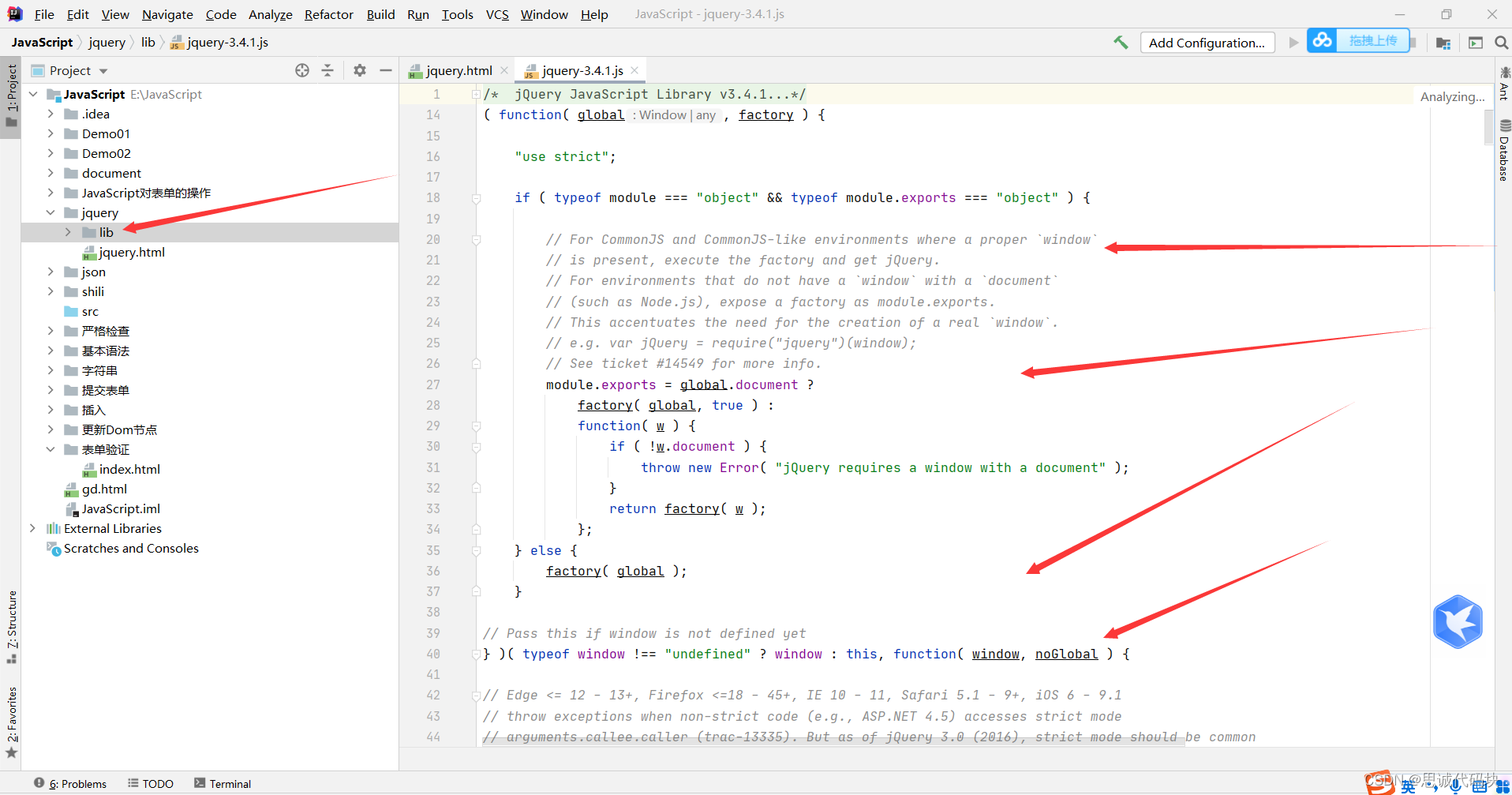Open the cloud upload plugin icon

pyautogui.click(x=1323, y=40)
